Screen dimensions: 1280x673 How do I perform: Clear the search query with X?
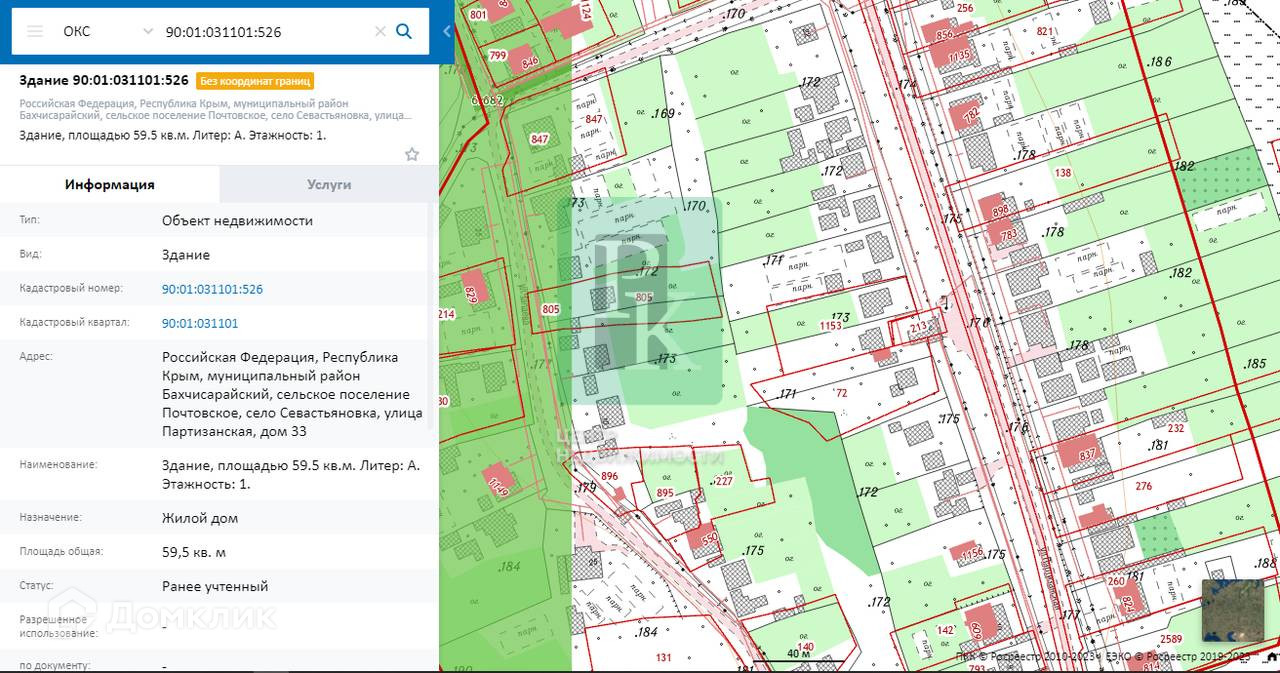coord(380,31)
